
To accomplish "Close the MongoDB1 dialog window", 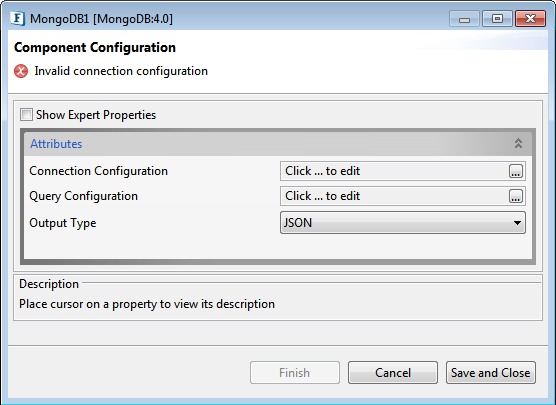I will 530,18.
